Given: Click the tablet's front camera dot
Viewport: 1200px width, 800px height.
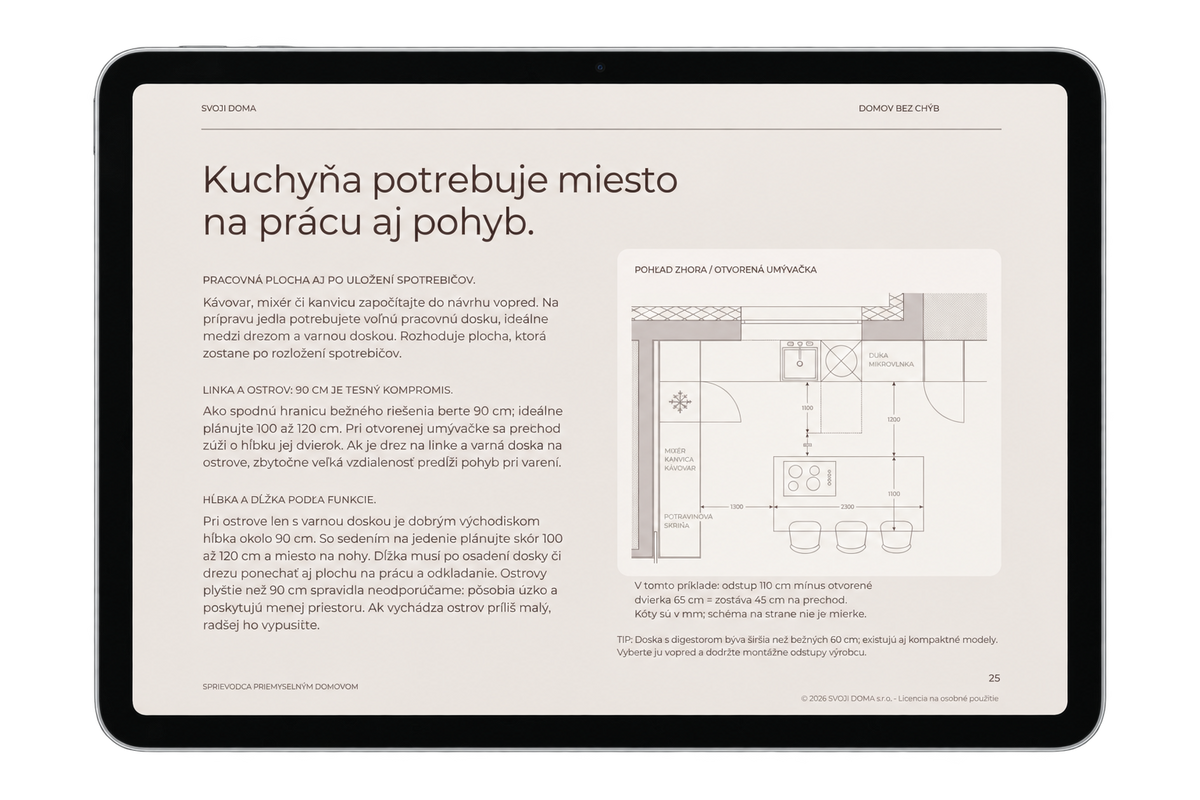Looking at the screenshot, I should [600, 68].
